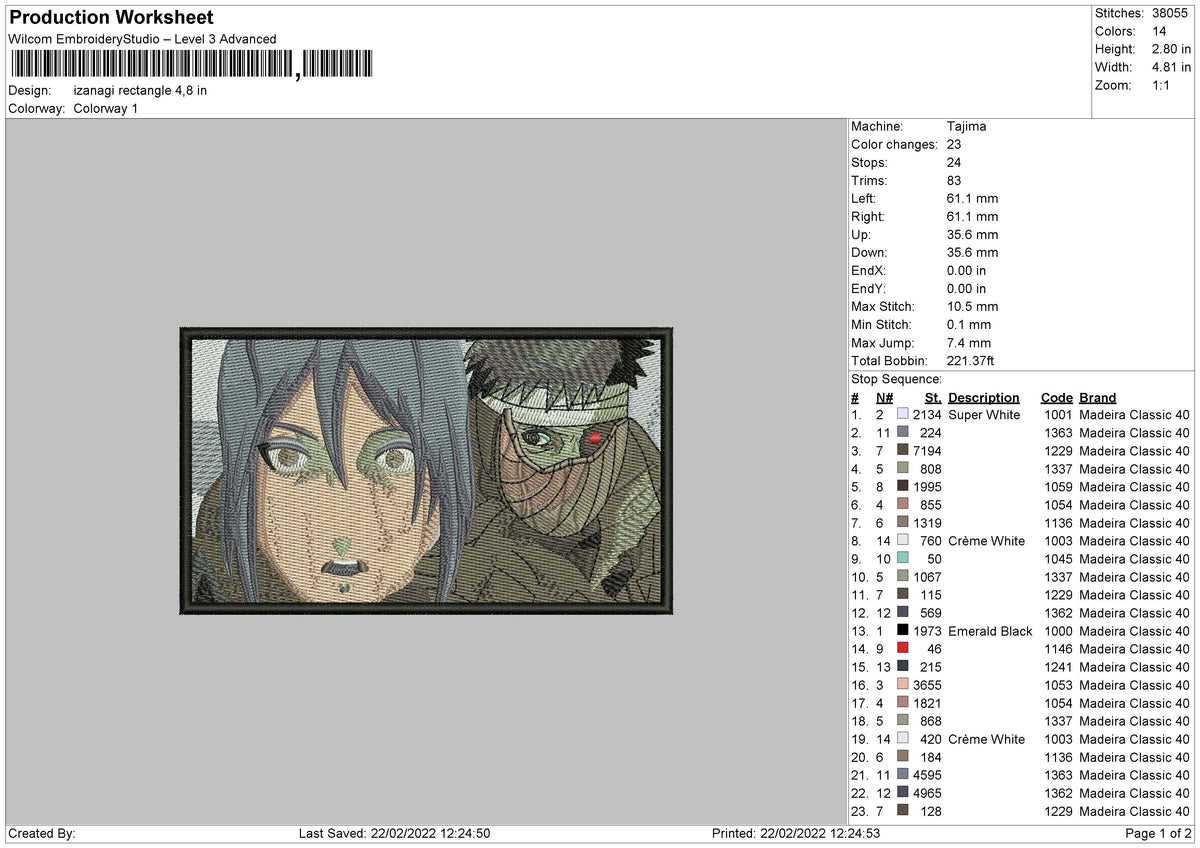
Task: Click the Code column header
Action: (1057, 398)
